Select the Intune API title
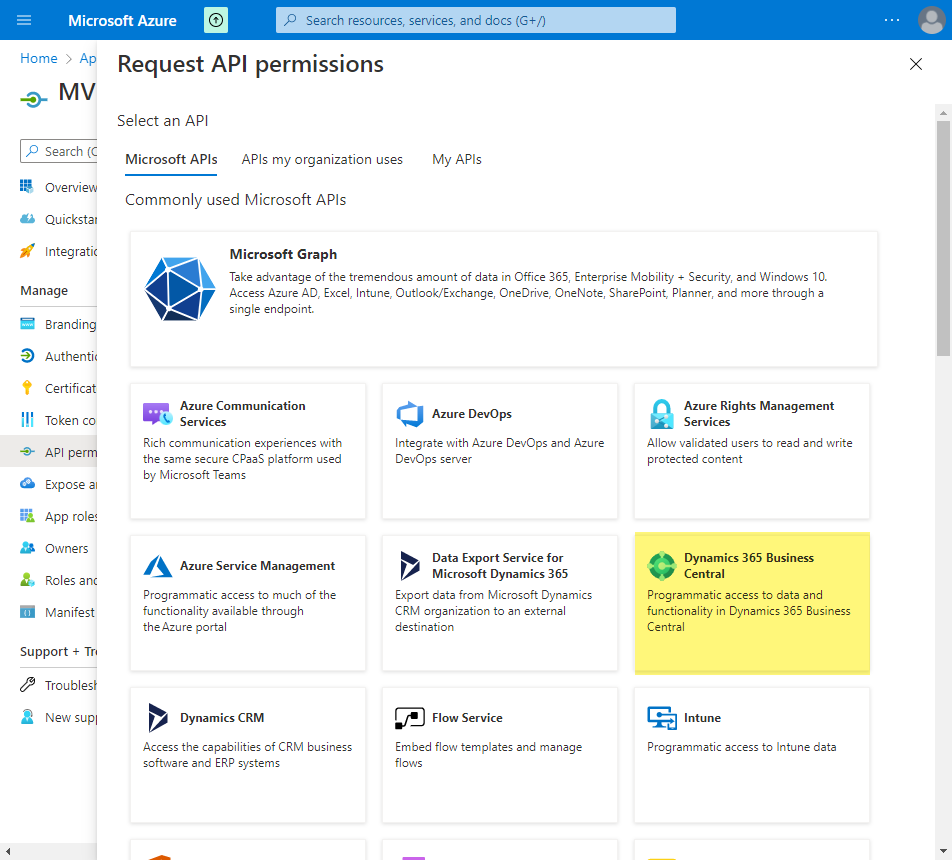 tap(702, 717)
